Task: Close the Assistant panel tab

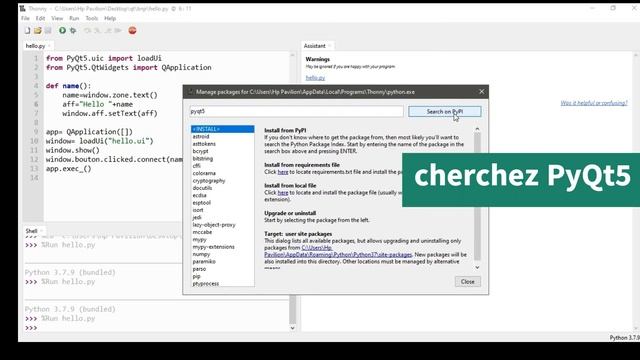Action: [x=329, y=46]
